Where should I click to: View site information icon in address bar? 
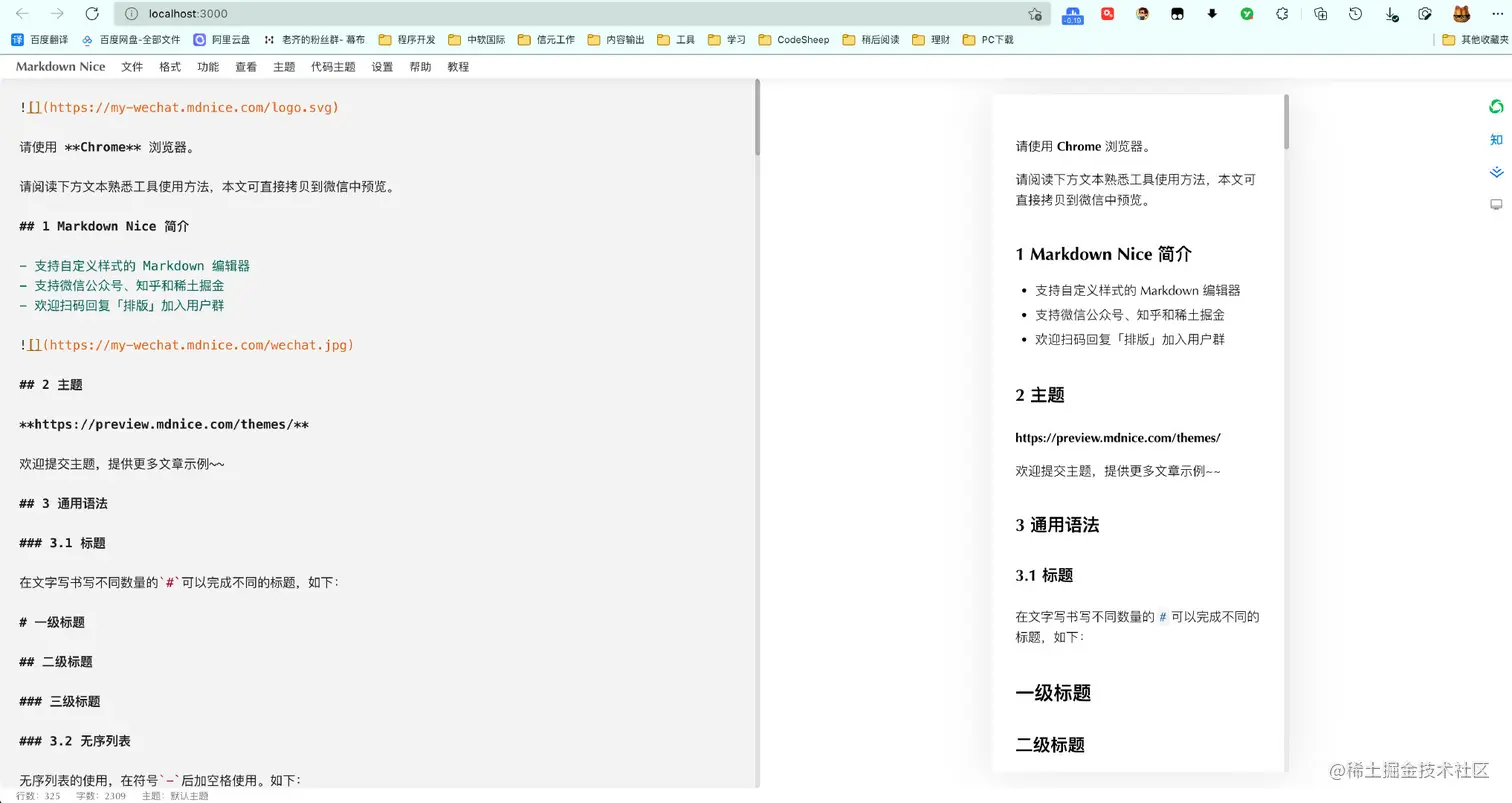tap(131, 14)
